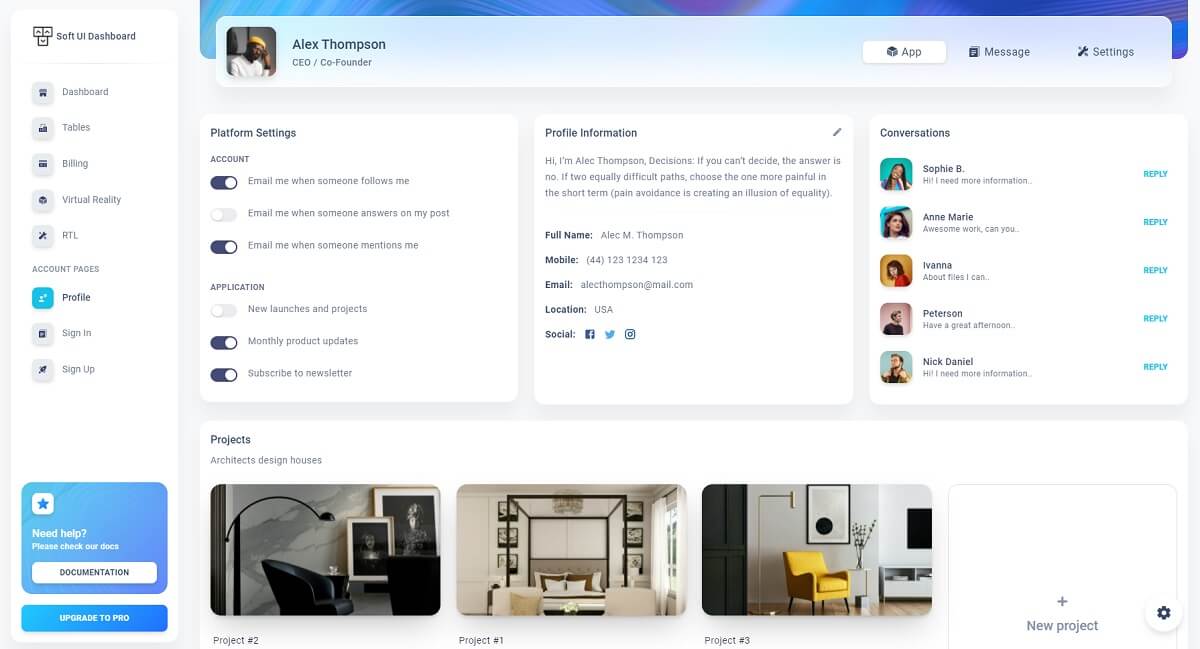Reply to Sophie B.'s message
1200x649 pixels.
coord(1155,173)
